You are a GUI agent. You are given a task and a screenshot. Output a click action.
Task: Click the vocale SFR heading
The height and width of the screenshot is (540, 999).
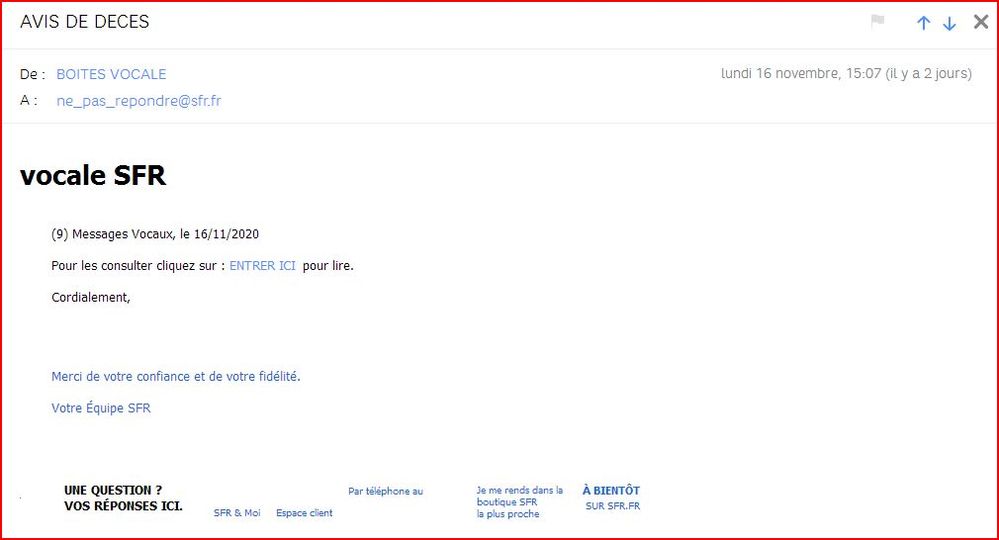tap(93, 176)
